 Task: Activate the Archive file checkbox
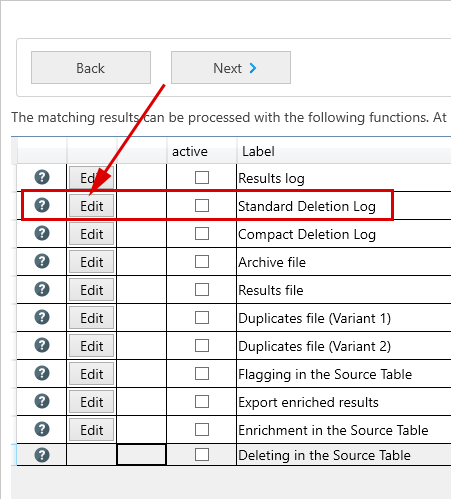[202, 261]
